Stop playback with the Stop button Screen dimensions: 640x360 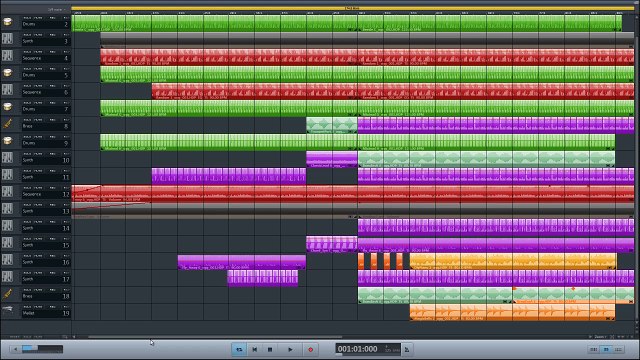270,349
